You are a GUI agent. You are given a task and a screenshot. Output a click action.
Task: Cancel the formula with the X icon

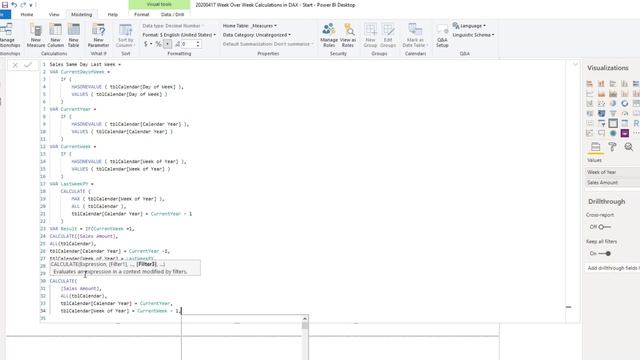[x=15, y=65]
